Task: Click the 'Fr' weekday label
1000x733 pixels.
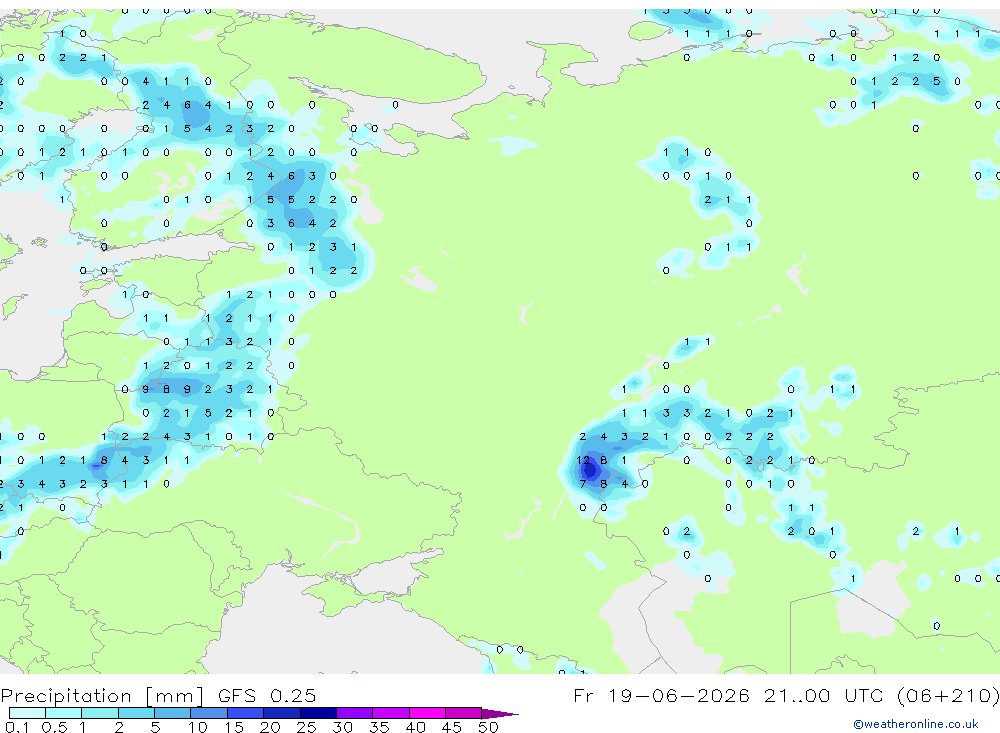Action: point(583,695)
